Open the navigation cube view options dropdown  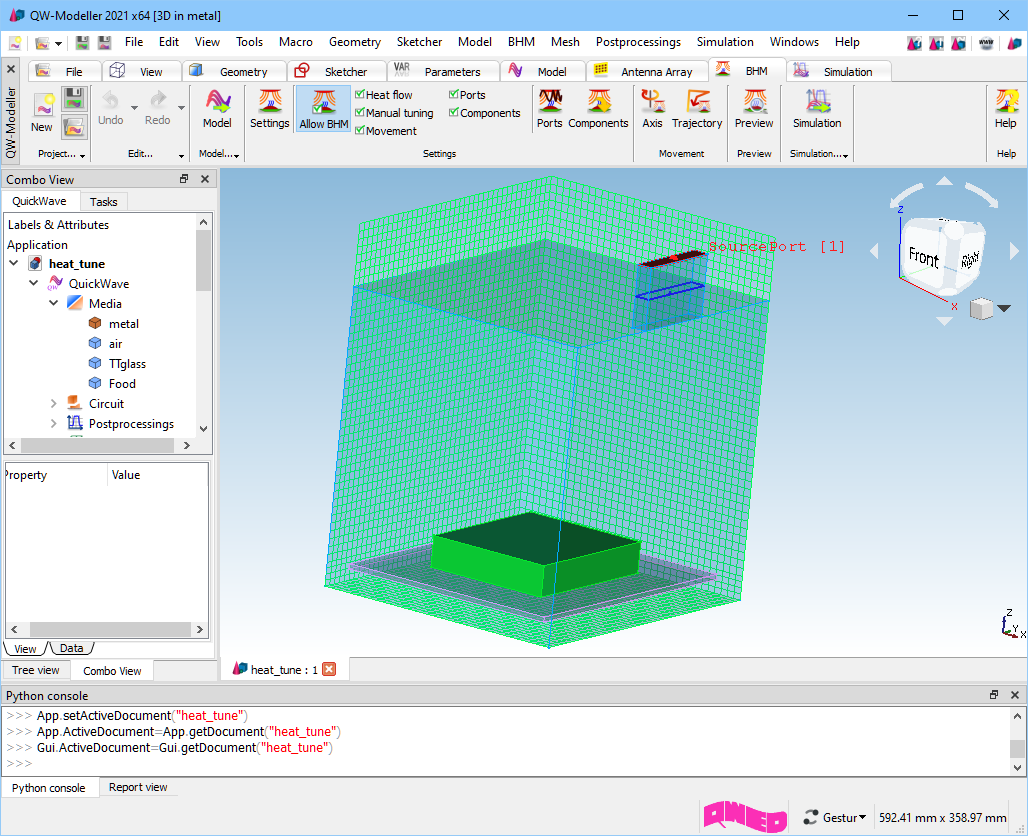pos(1004,308)
